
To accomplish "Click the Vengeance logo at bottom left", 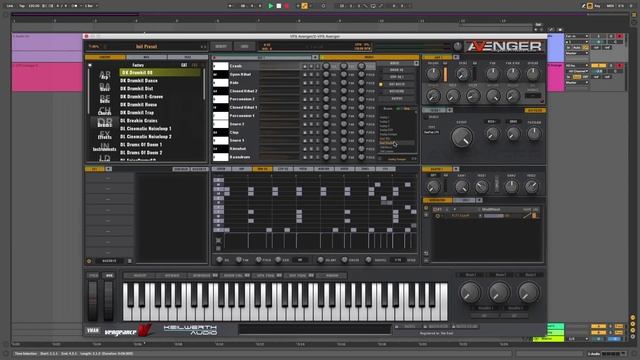I will tap(128, 331).
